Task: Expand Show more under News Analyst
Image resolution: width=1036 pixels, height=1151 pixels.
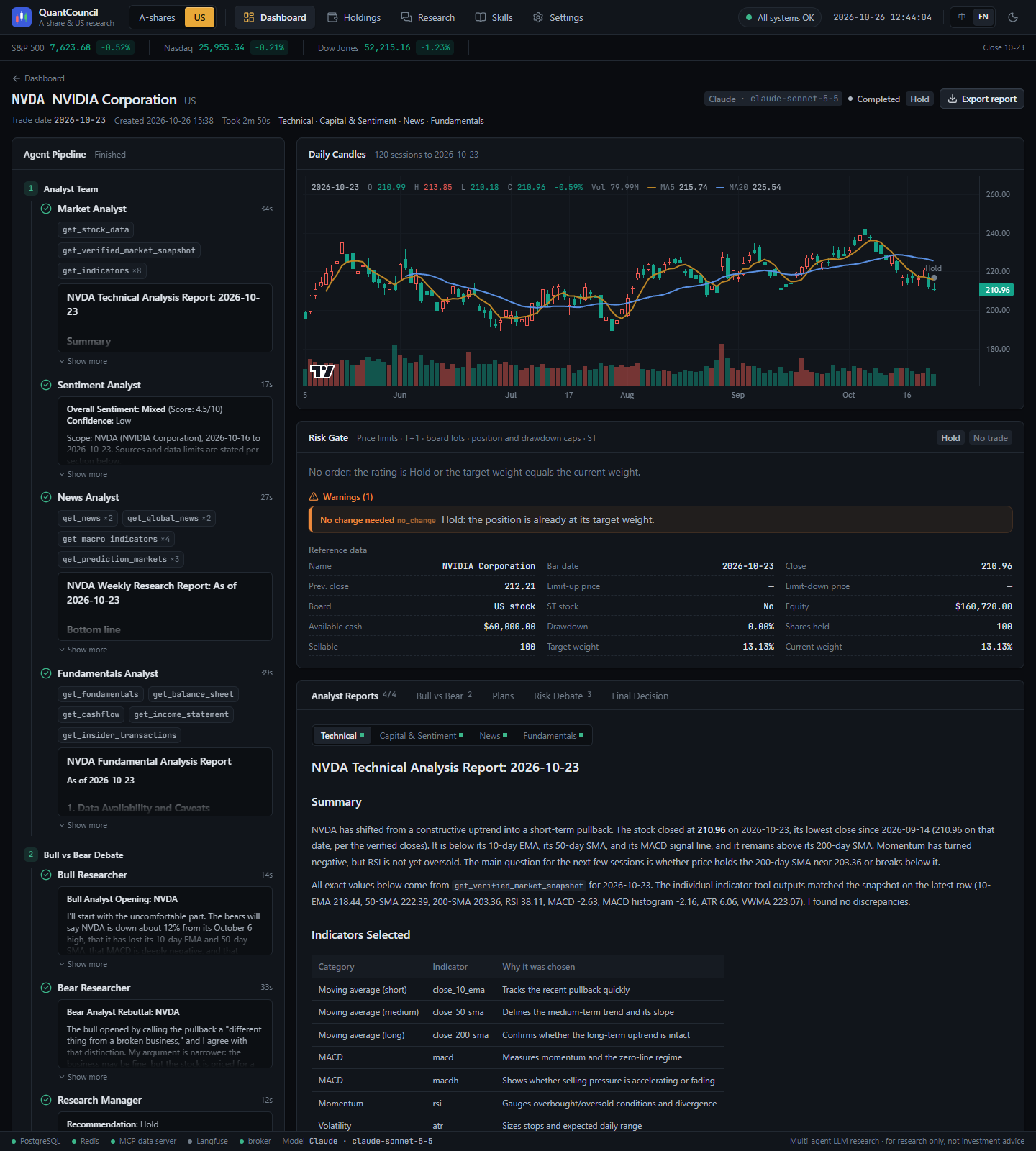Action: (83, 650)
